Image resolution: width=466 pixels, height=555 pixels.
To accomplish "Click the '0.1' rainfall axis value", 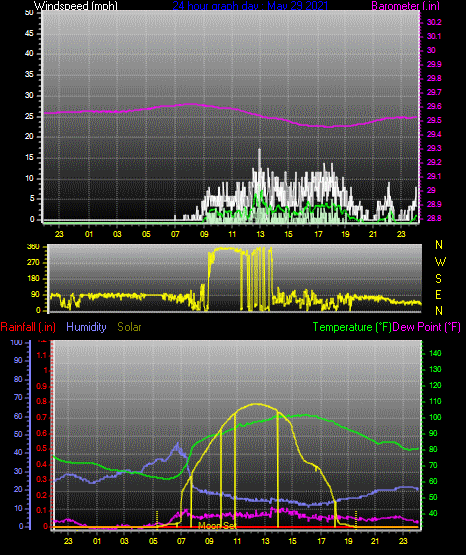I will [42, 511].
